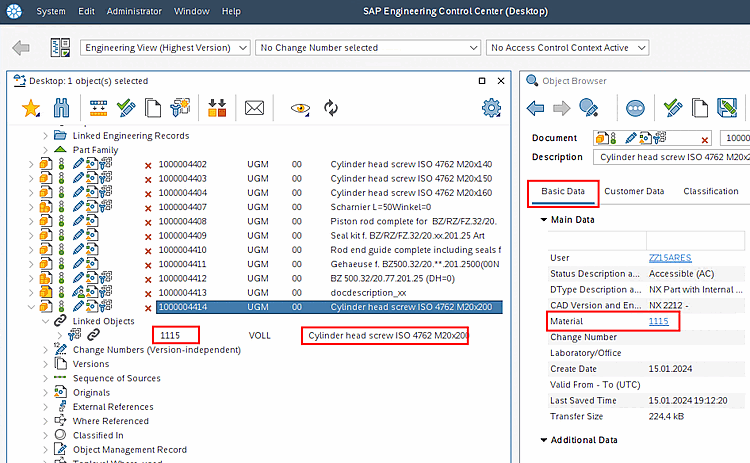Click the green check pencil icon in Object Browser

[673, 108]
